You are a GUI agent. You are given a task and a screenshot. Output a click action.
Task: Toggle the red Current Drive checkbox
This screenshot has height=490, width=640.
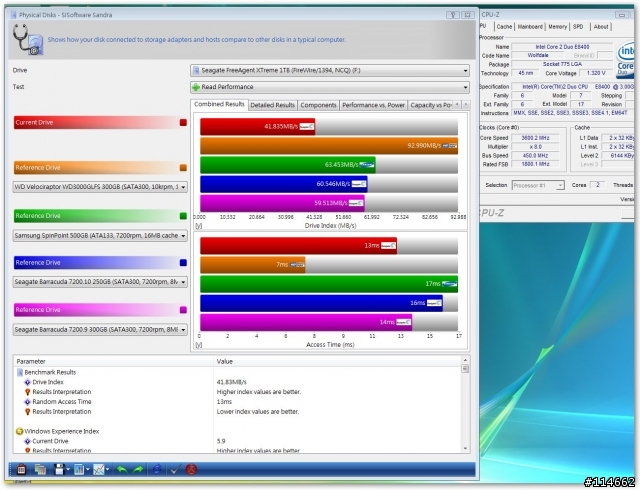click(x=183, y=122)
